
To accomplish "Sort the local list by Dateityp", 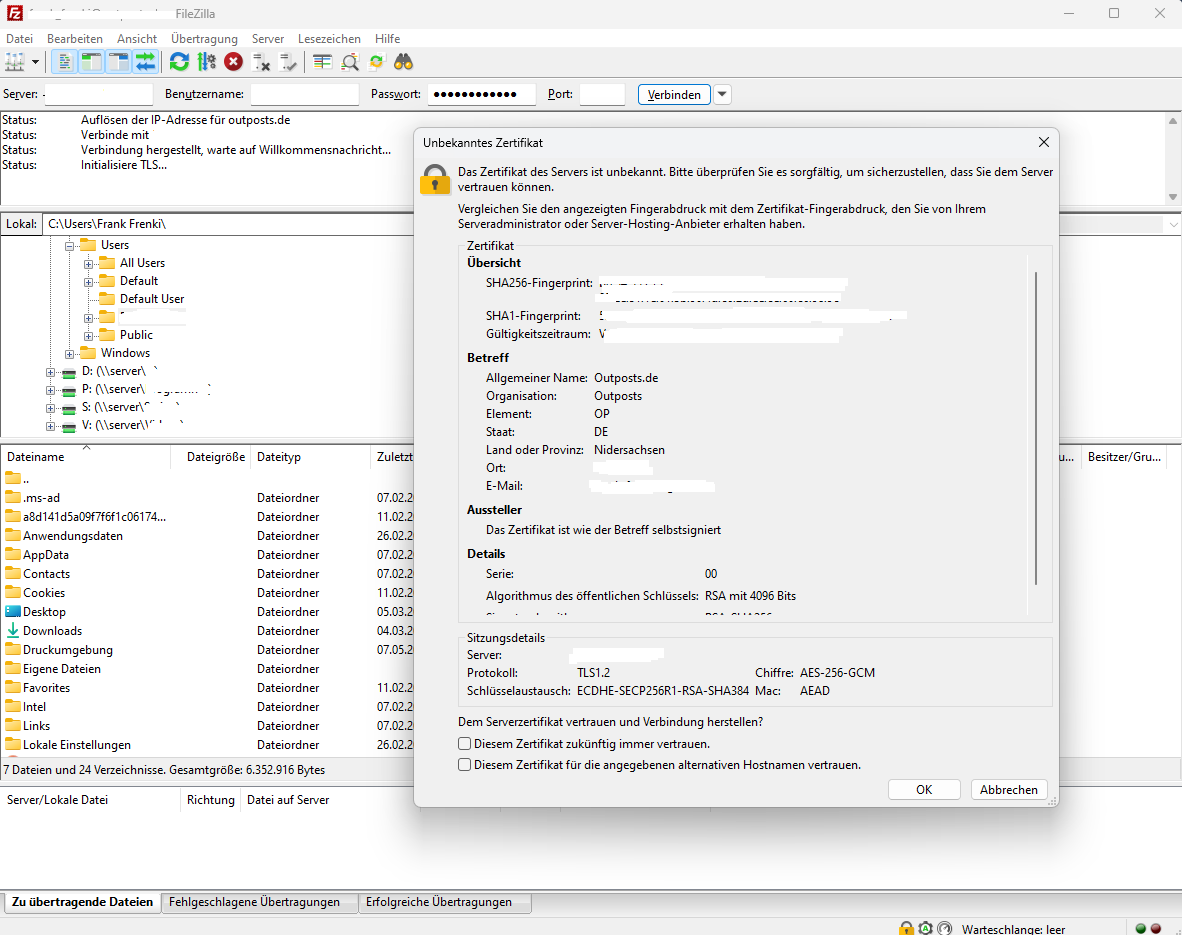I will 311,457.
